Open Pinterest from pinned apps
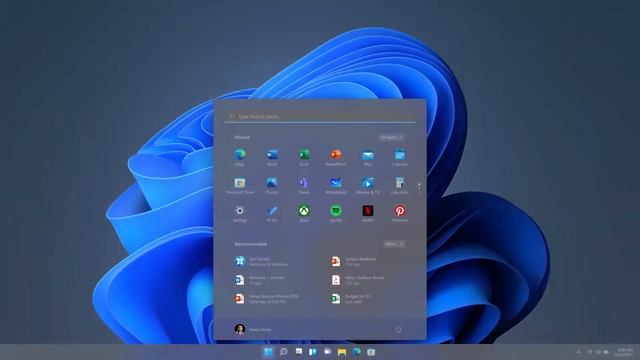The height and width of the screenshot is (360, 640). click(400, 213)
